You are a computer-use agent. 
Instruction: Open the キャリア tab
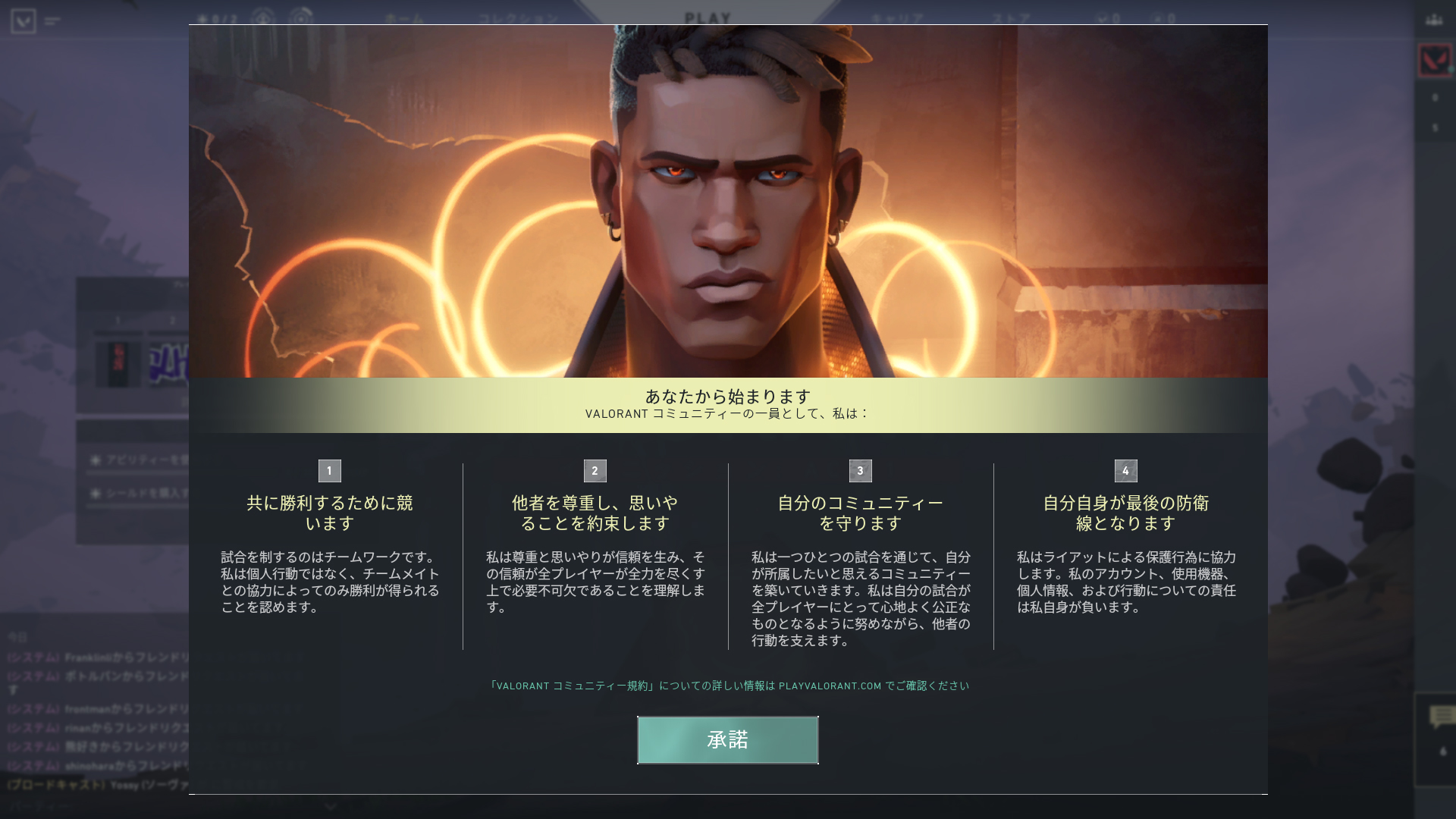pyautogui.click(x=897, y=18)
